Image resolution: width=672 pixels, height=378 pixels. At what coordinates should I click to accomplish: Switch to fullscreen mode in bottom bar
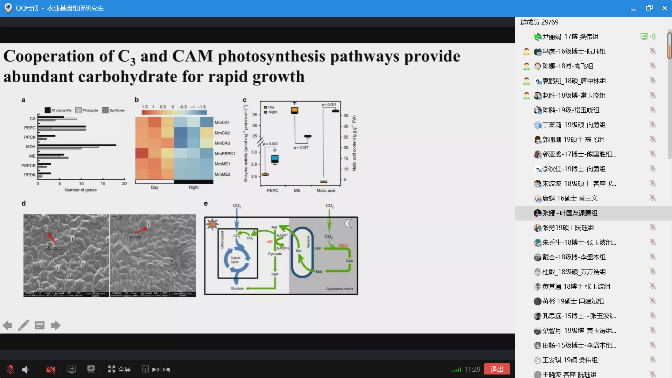pos(119,369)
